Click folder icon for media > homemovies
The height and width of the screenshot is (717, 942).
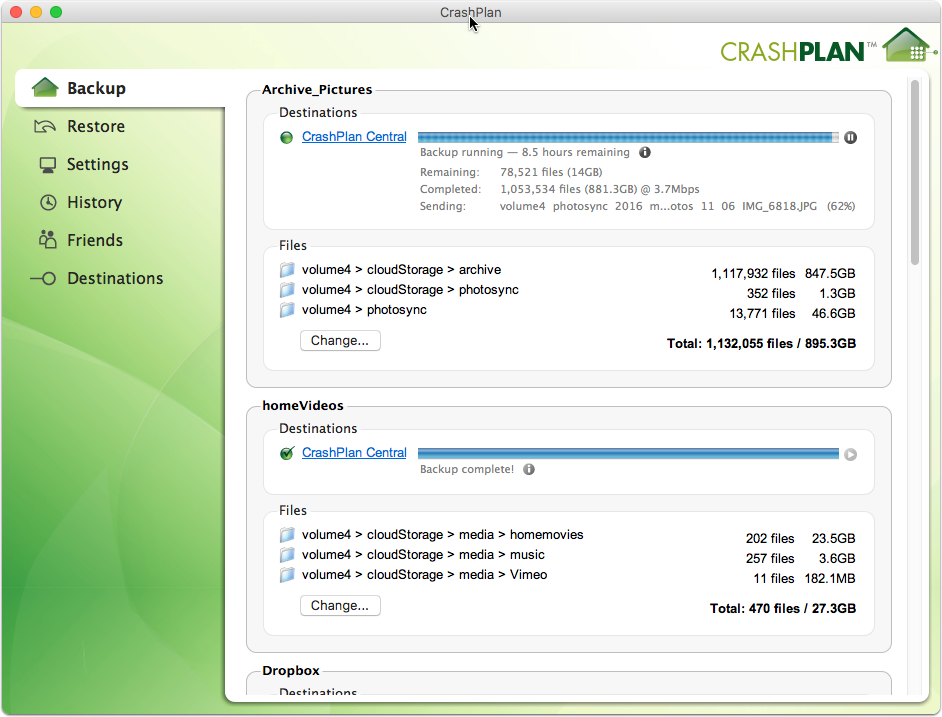click(x=287, y=535)
